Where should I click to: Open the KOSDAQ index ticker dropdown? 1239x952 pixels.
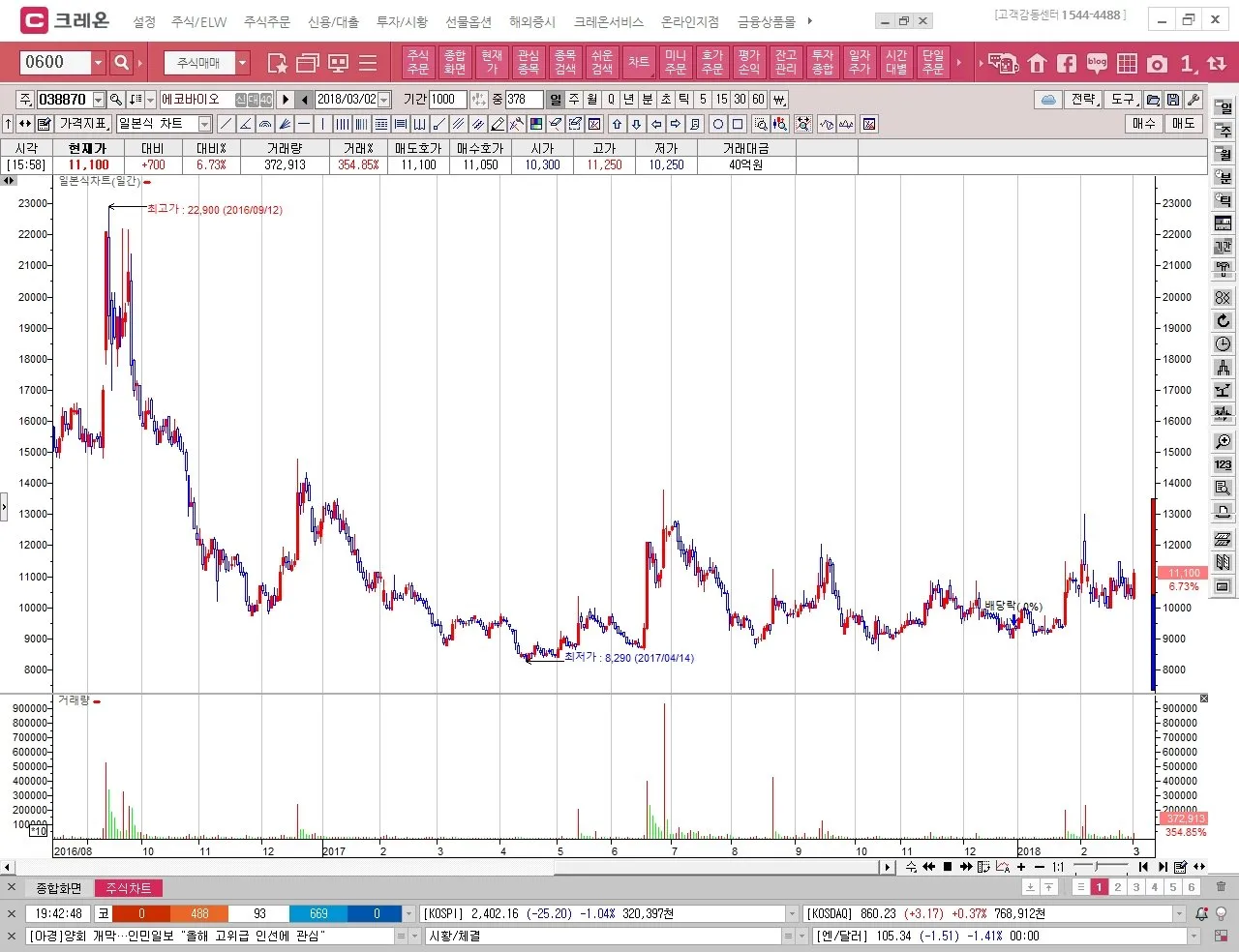click(x=1179, y=913)
